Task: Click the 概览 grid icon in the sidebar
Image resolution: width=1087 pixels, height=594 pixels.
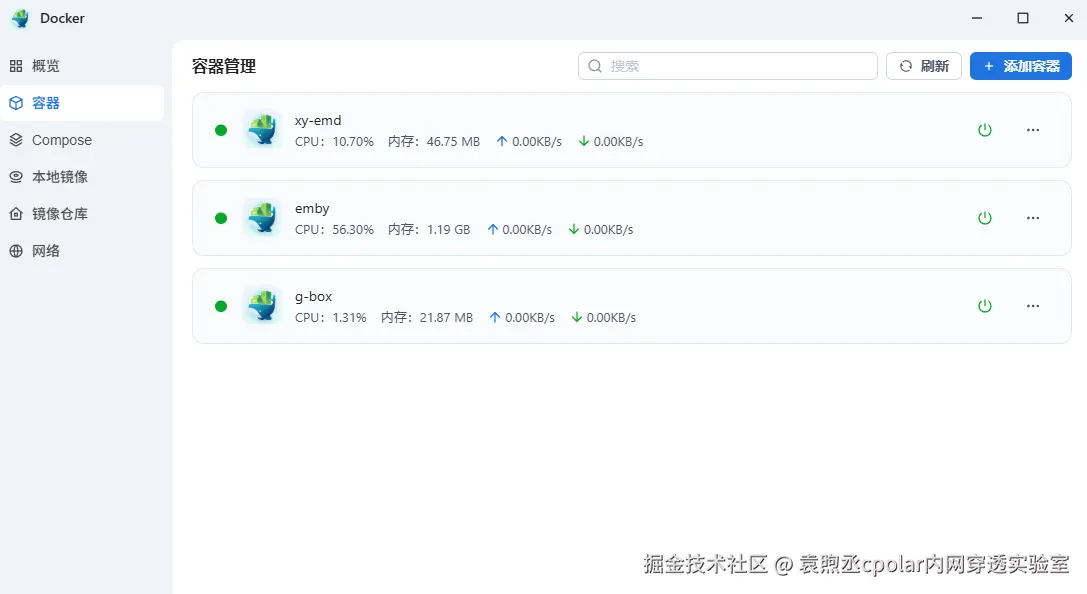Action: [x=16, y=66]
